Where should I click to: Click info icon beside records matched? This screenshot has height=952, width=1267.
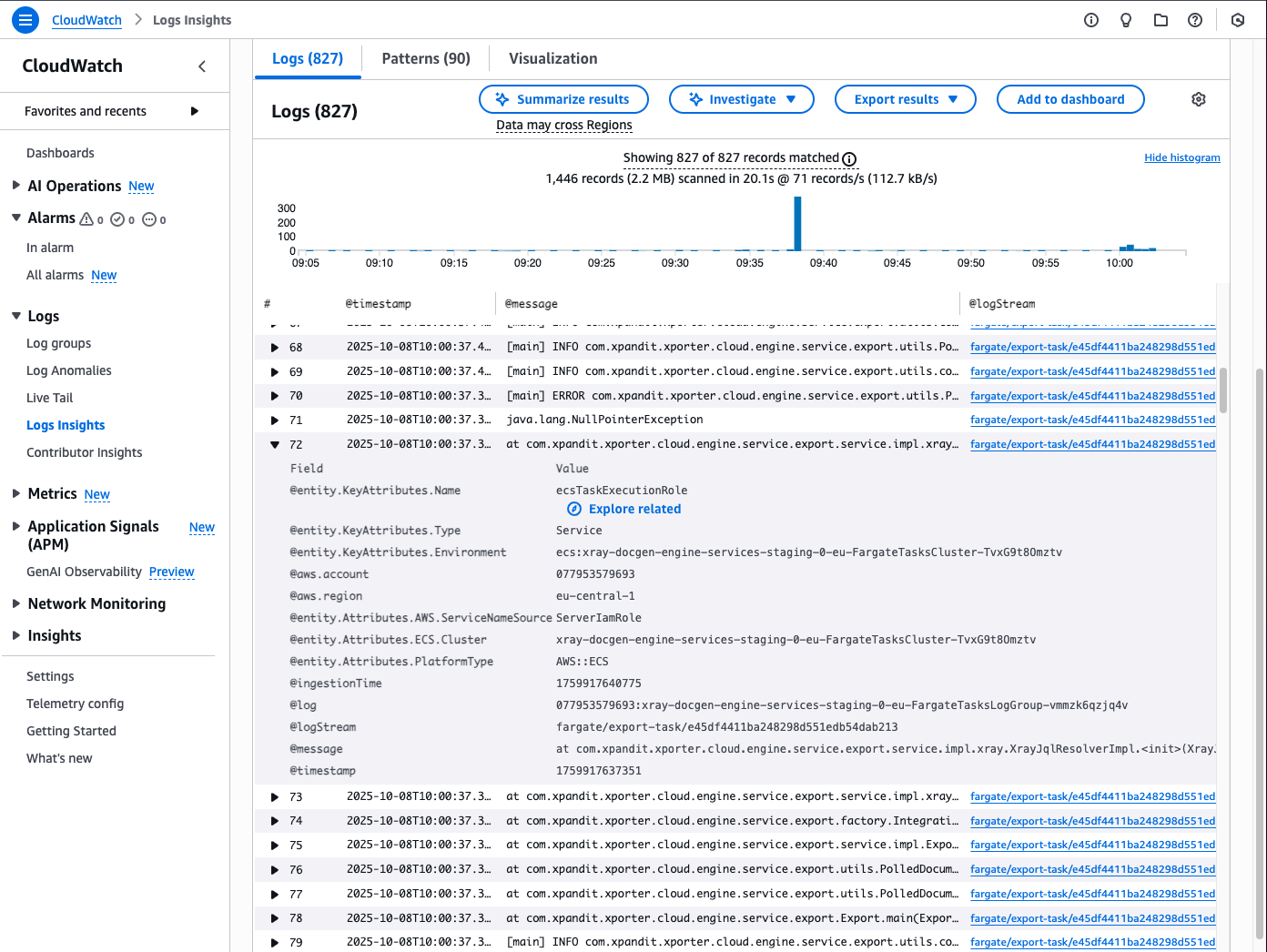(849, 159)
